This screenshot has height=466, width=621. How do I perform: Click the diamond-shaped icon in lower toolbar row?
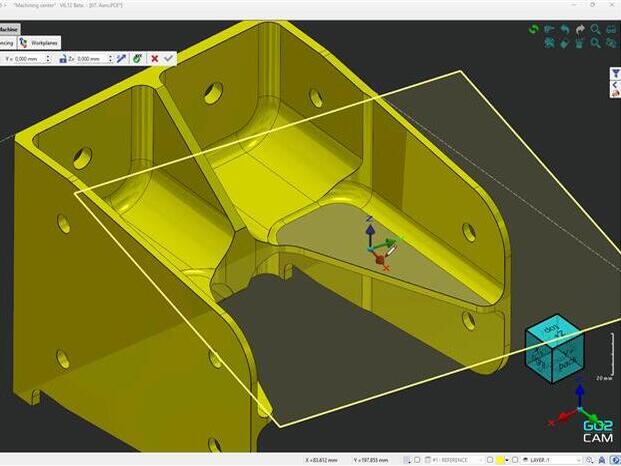click(565, 43)
